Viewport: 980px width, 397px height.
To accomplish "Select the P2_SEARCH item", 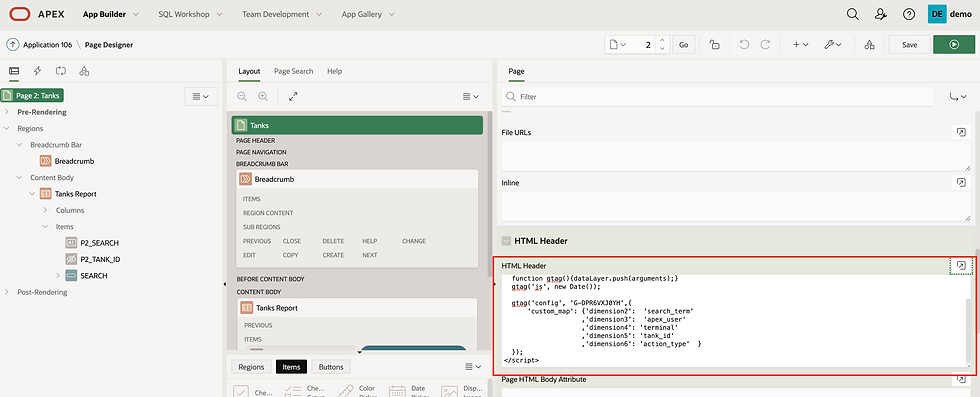I will click(x=92, y=243).
